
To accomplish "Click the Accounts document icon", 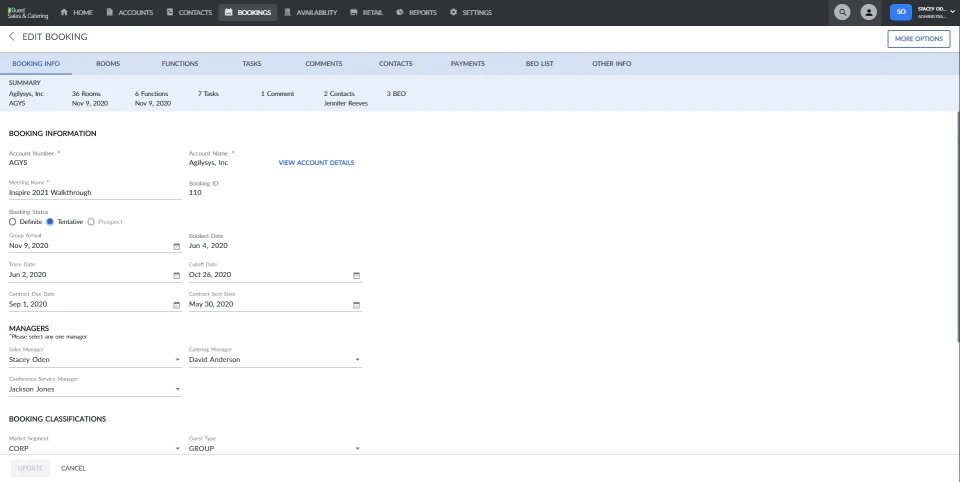I will click(x=110, y=12).
